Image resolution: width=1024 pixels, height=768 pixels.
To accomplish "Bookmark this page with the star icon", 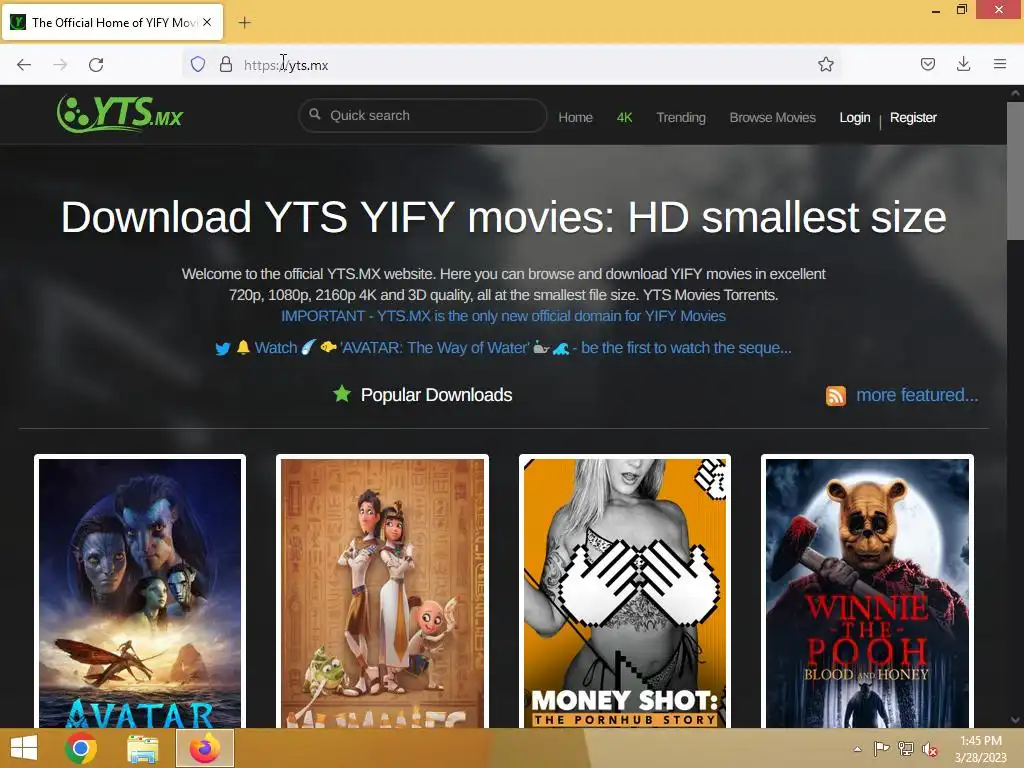I will [x=825, y=64].
